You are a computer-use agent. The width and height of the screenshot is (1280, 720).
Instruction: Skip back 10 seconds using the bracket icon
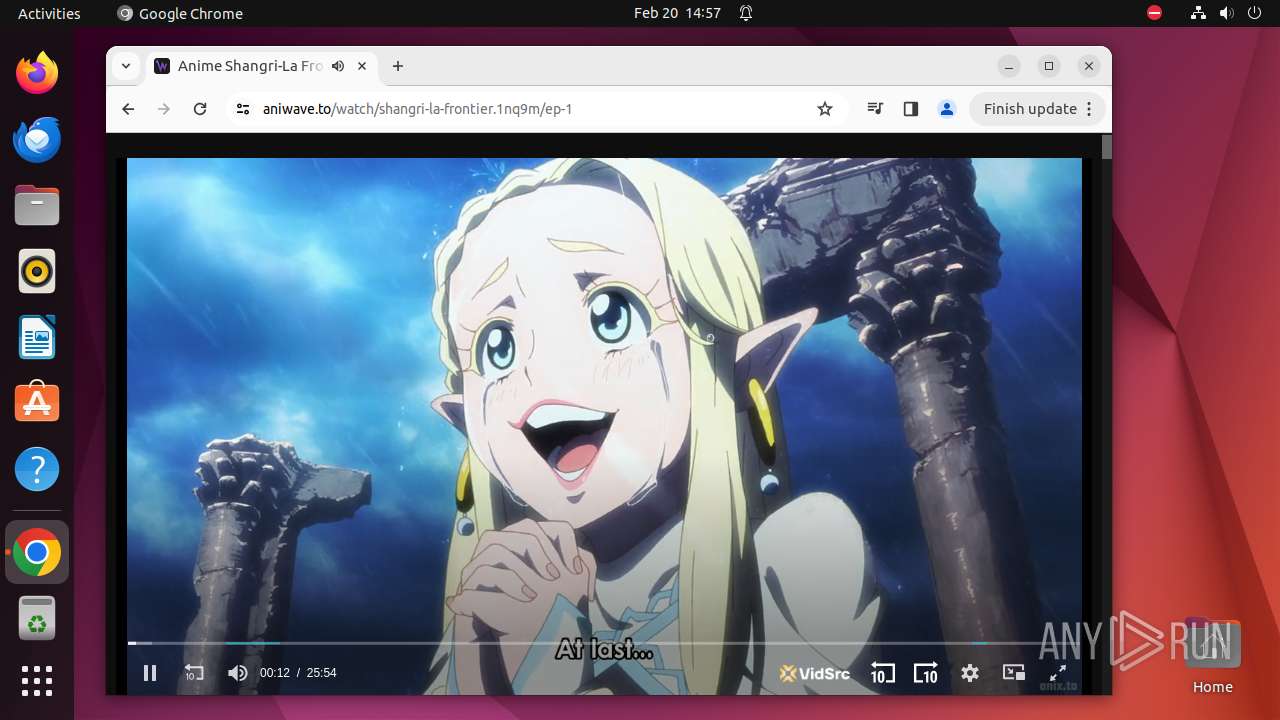coord(882,673)
